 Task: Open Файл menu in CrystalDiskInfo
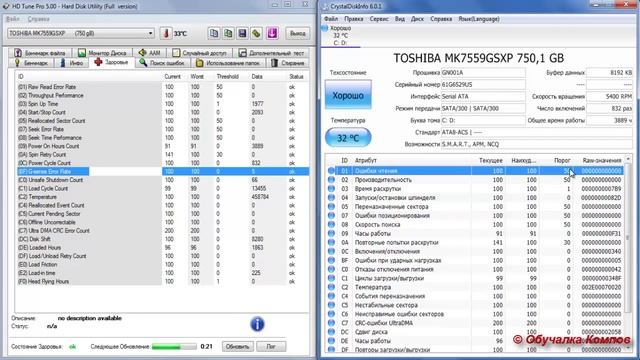click(x=331, y=19)
